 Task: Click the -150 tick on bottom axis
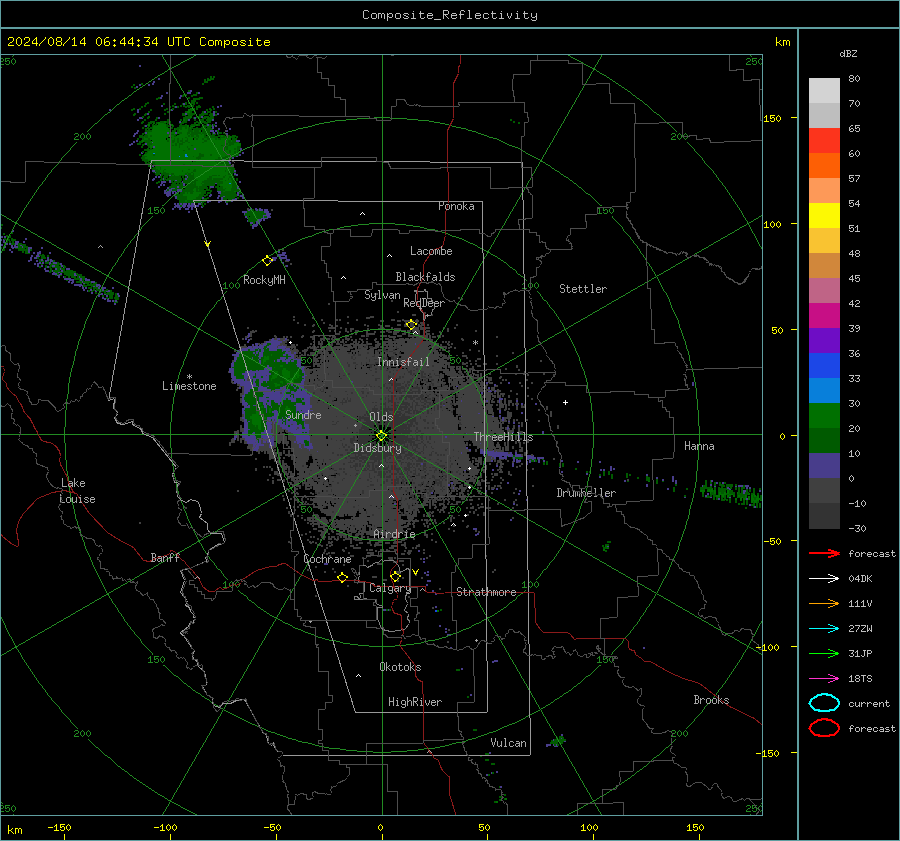(59, 827)
